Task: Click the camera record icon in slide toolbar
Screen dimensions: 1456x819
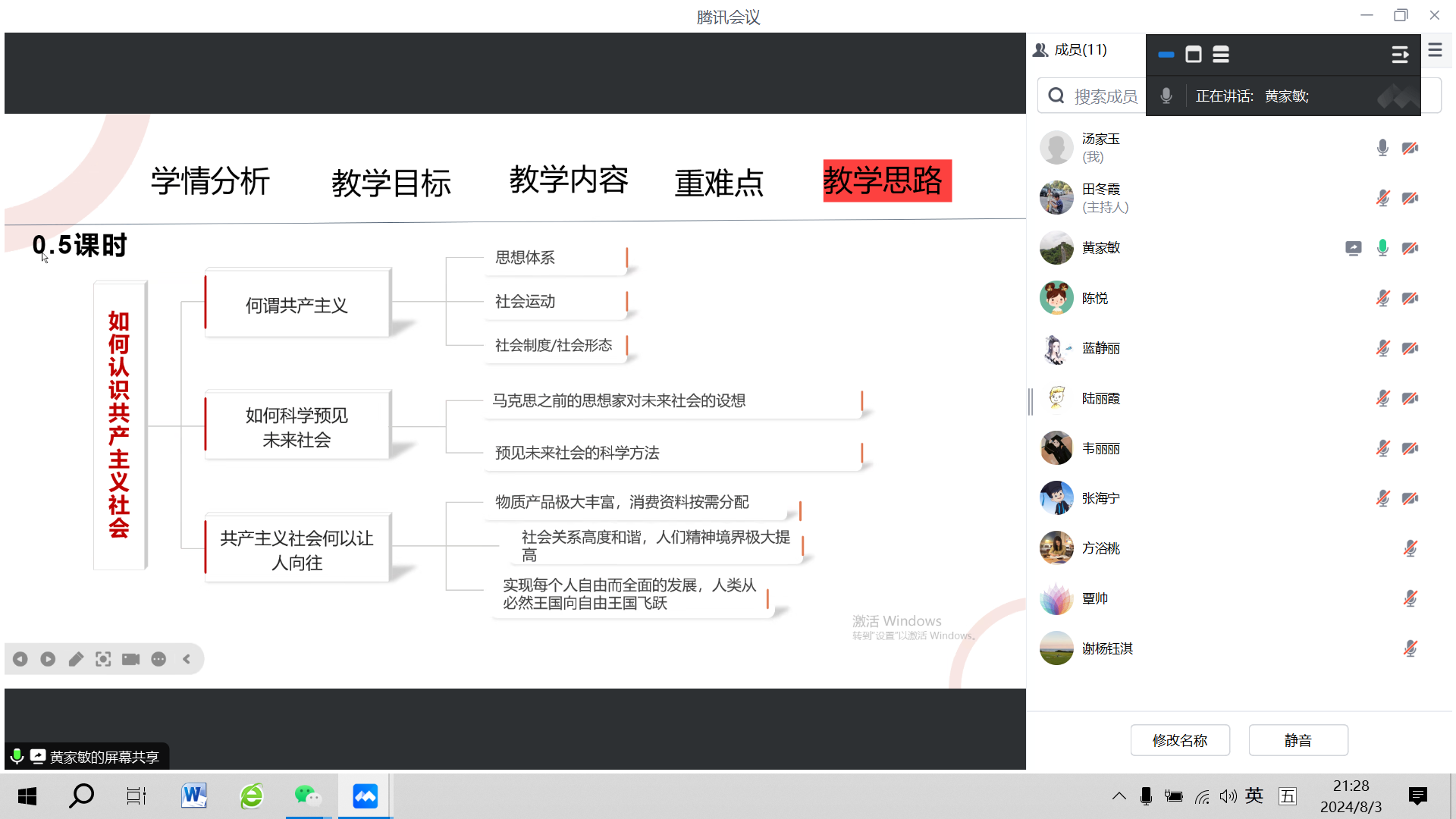Action: point(130,659)
